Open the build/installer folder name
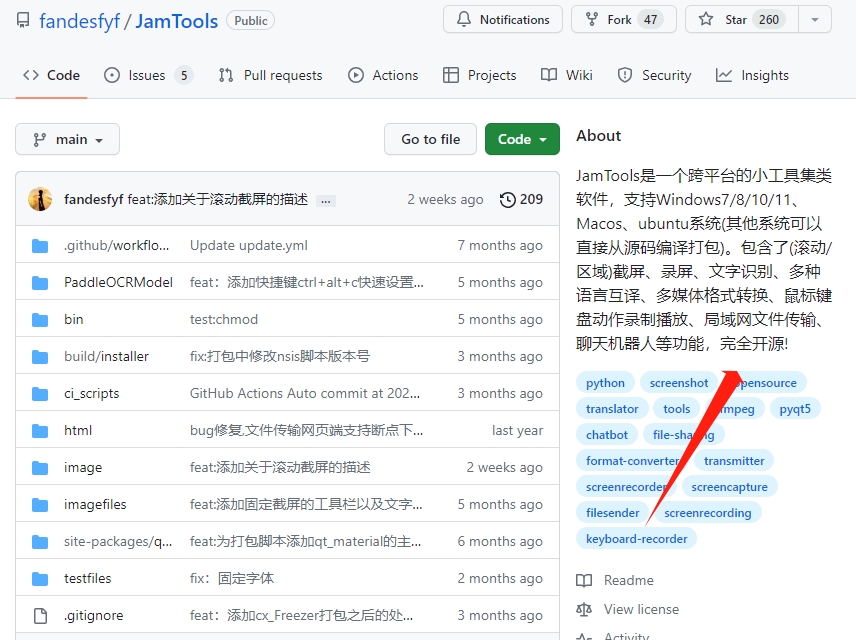The height and width of the screenshot is (640, 856). tap(106, 357)
